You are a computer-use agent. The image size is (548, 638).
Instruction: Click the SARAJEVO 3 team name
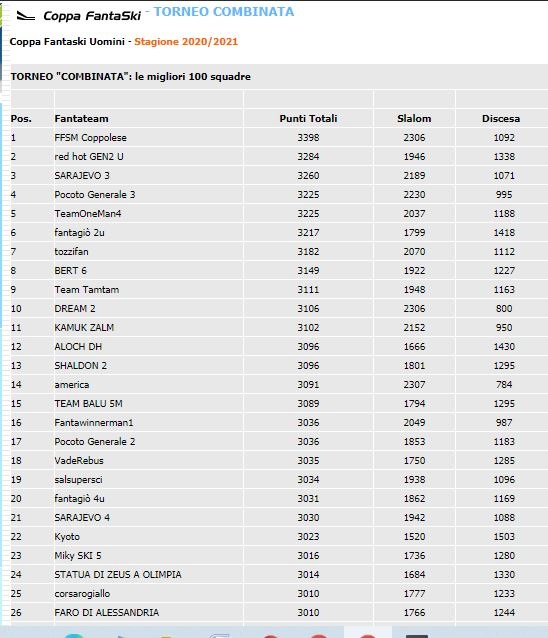(x=82, y=176)
